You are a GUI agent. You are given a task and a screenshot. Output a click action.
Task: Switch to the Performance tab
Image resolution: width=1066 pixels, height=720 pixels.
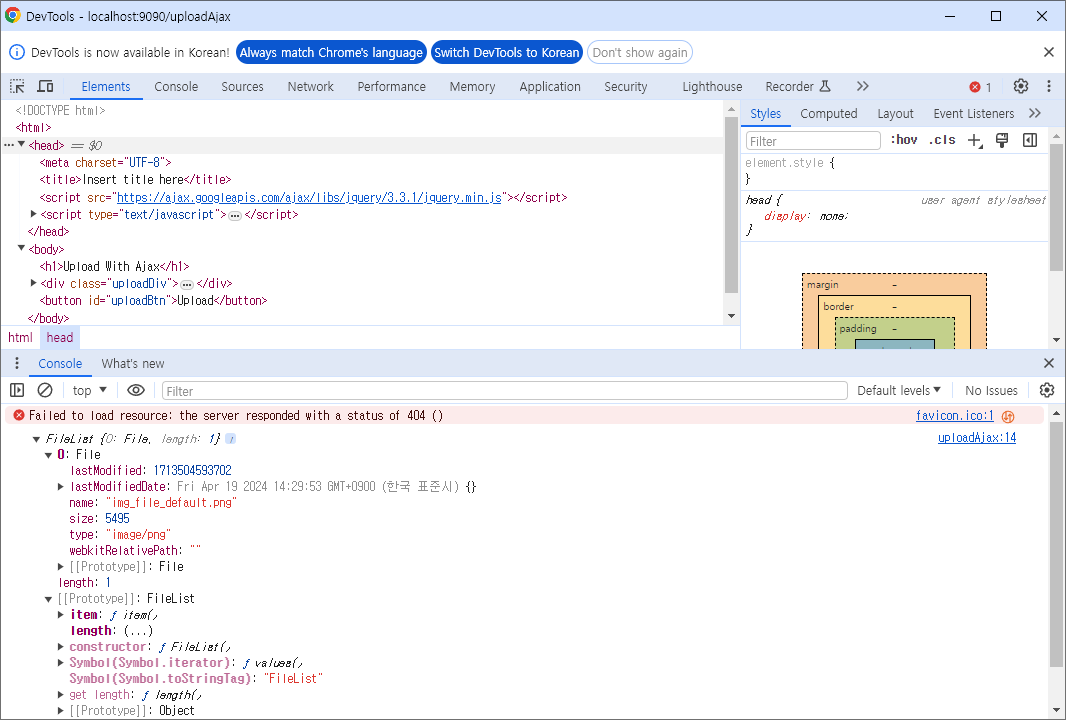click(x=392, y=86)
